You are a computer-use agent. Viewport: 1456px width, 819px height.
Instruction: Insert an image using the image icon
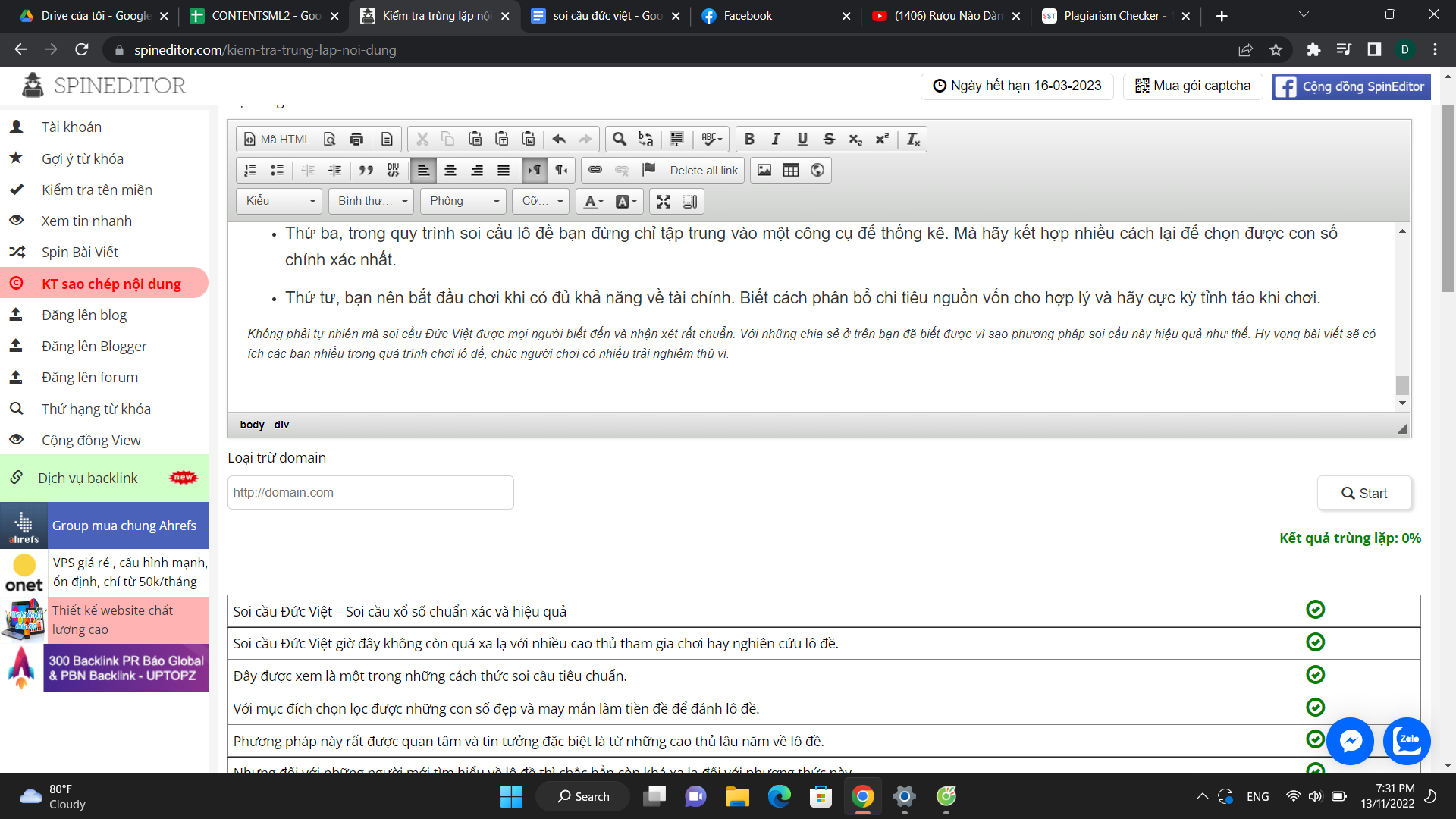click(764, 170)
